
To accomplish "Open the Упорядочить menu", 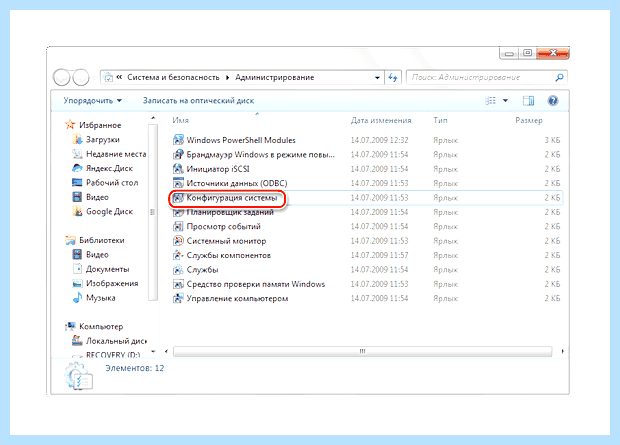I will [93, 101].
